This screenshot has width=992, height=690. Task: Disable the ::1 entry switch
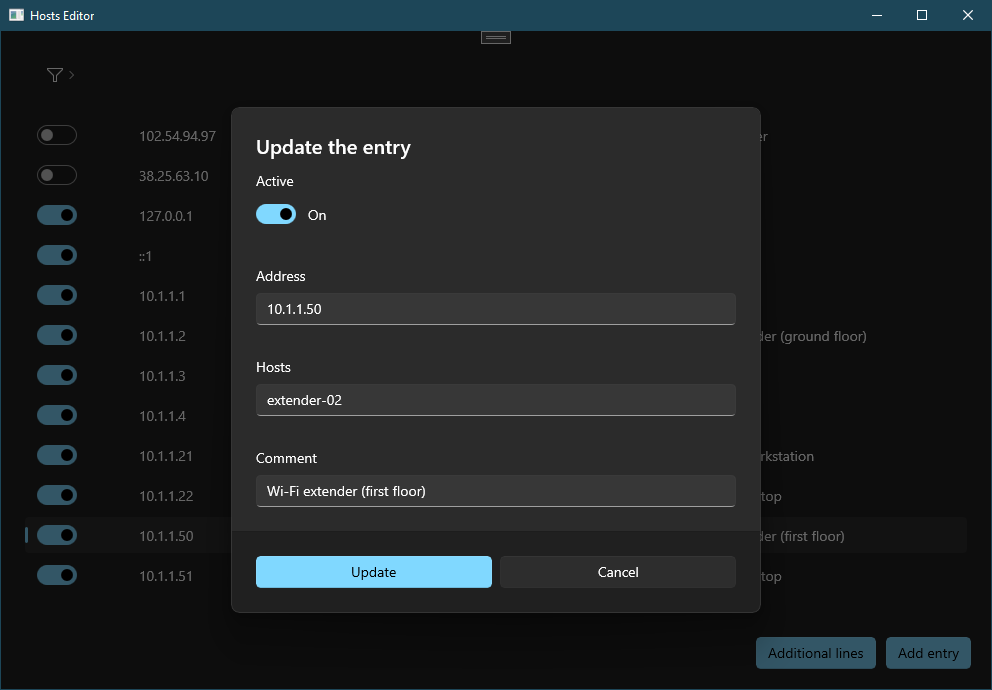[x=57, y=255]
